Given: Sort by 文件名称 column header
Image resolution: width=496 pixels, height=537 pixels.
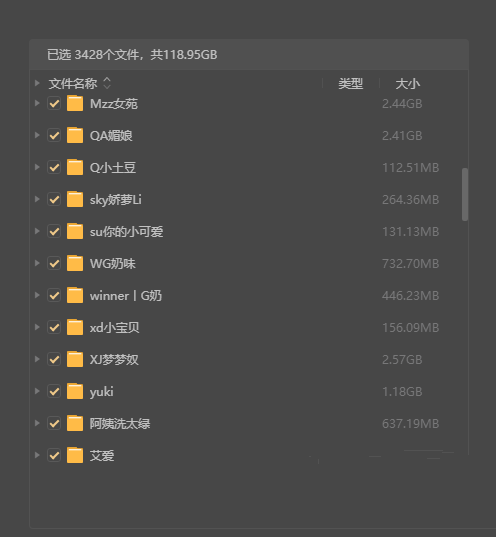Looking at the screenshot, I should click(x=73, y=84).
